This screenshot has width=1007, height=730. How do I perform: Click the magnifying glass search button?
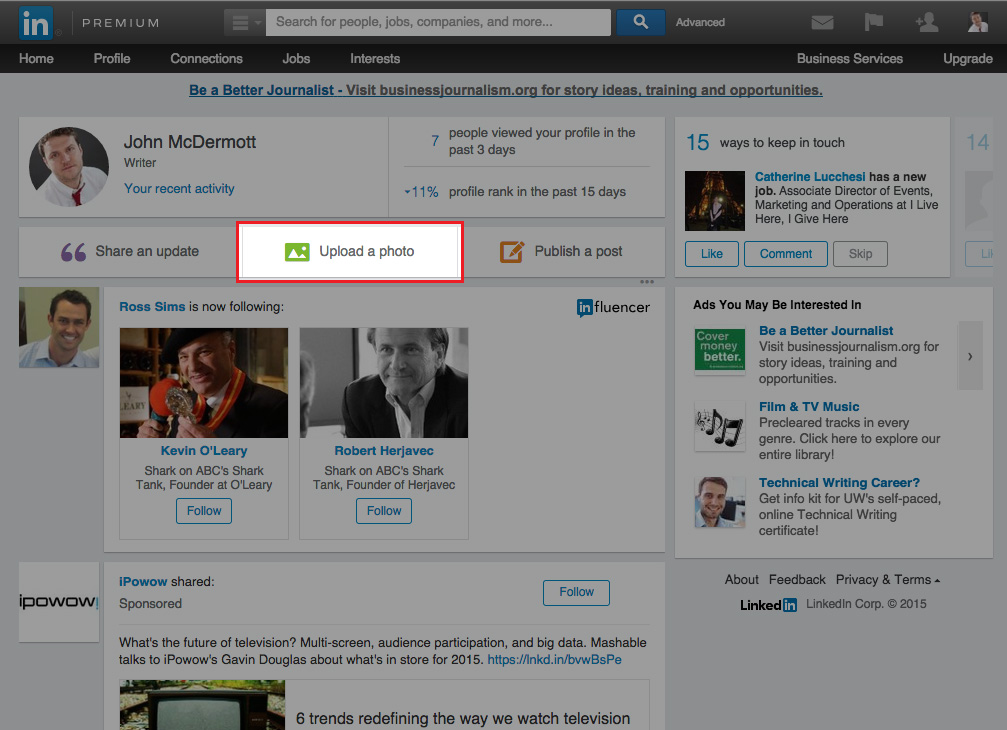641,22
